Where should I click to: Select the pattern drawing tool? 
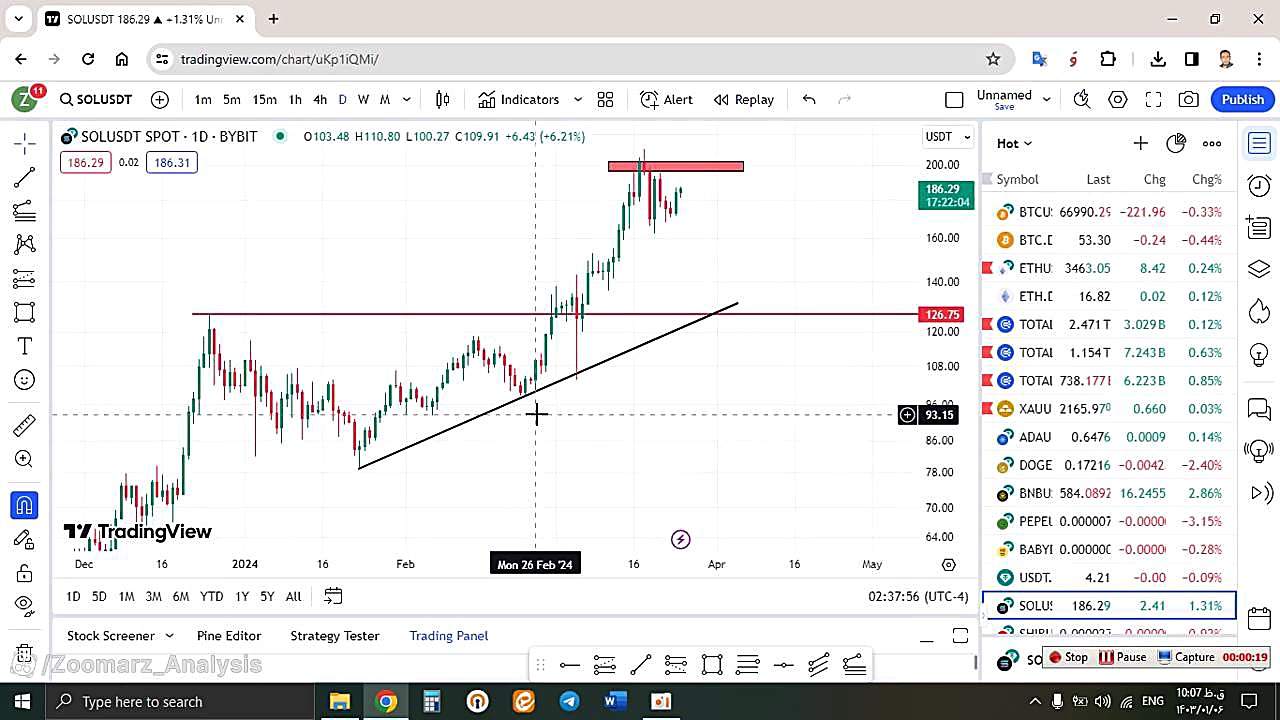25,244
